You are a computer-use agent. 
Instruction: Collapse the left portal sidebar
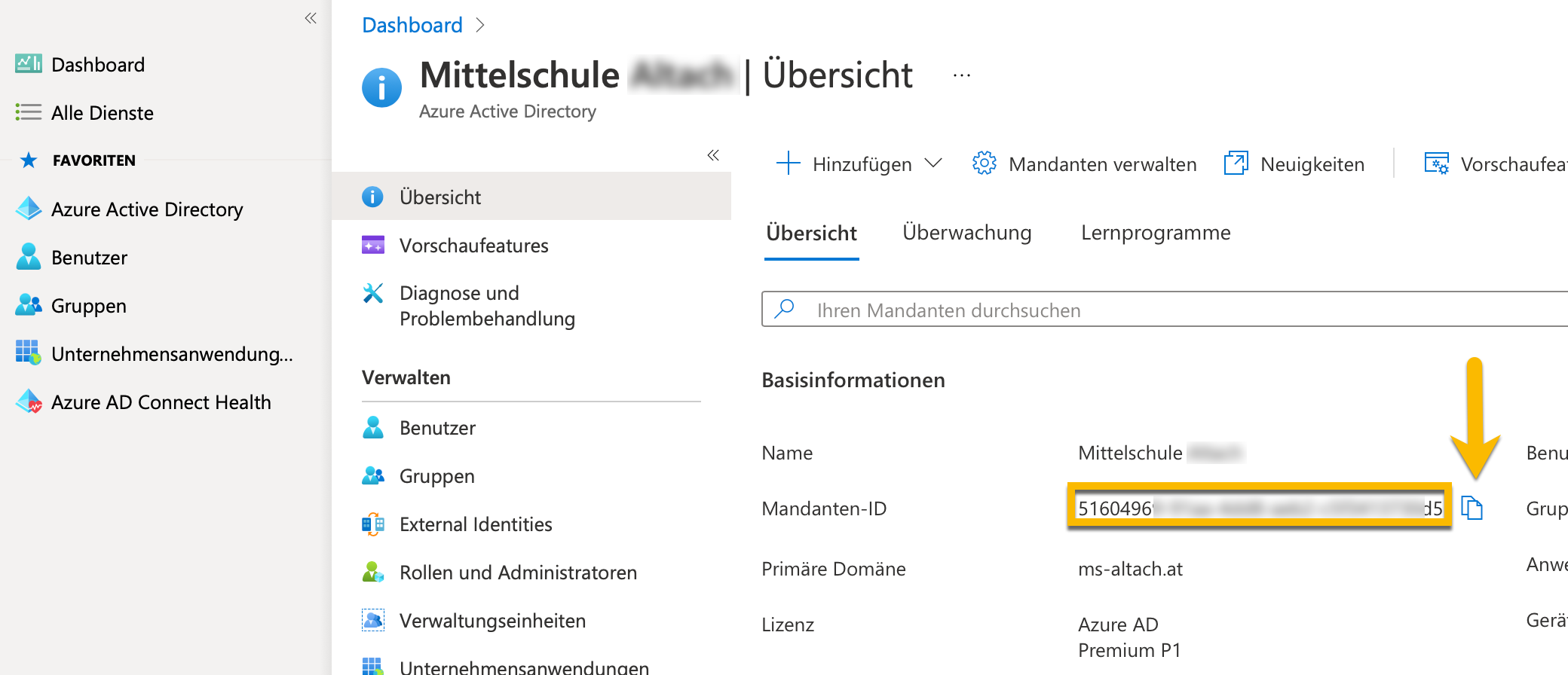(x=310, y=18)
